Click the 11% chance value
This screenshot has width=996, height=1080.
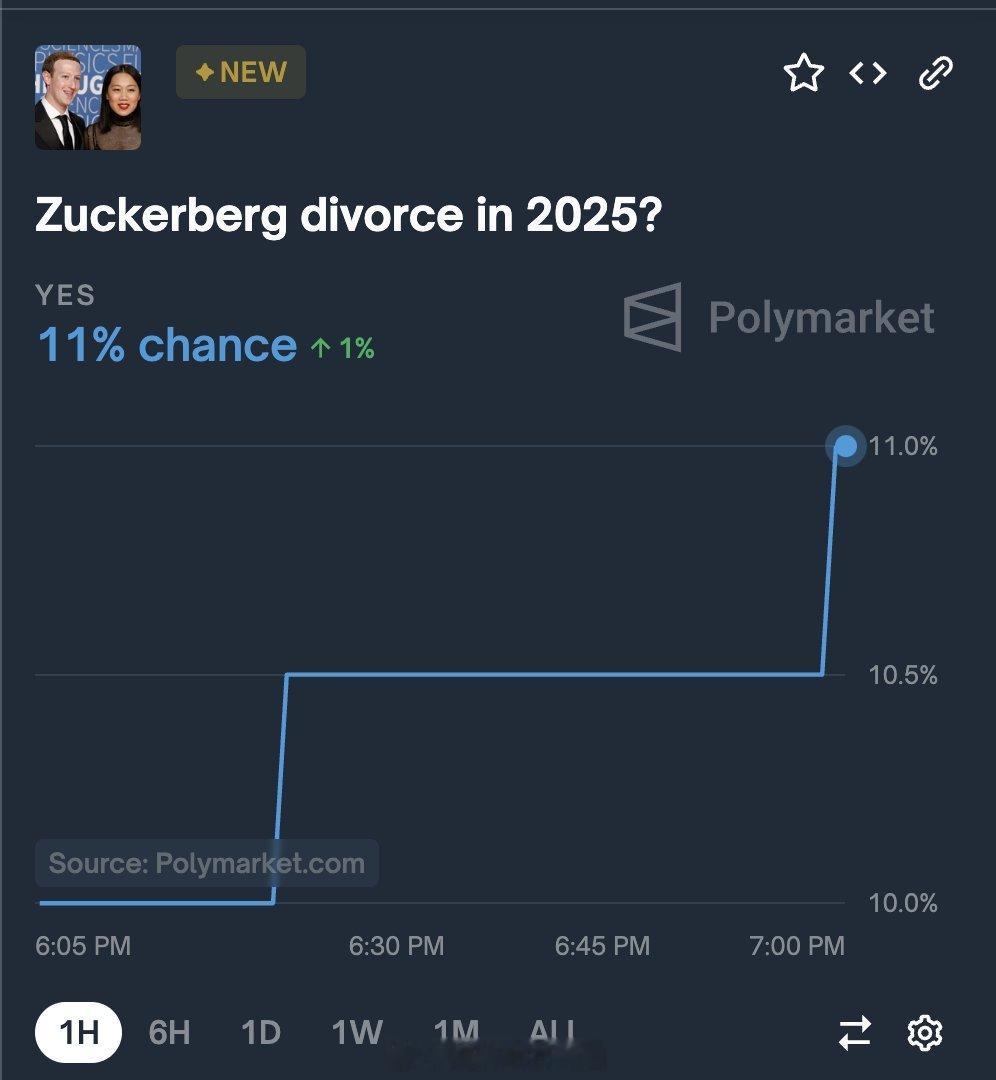pos(167,344)
